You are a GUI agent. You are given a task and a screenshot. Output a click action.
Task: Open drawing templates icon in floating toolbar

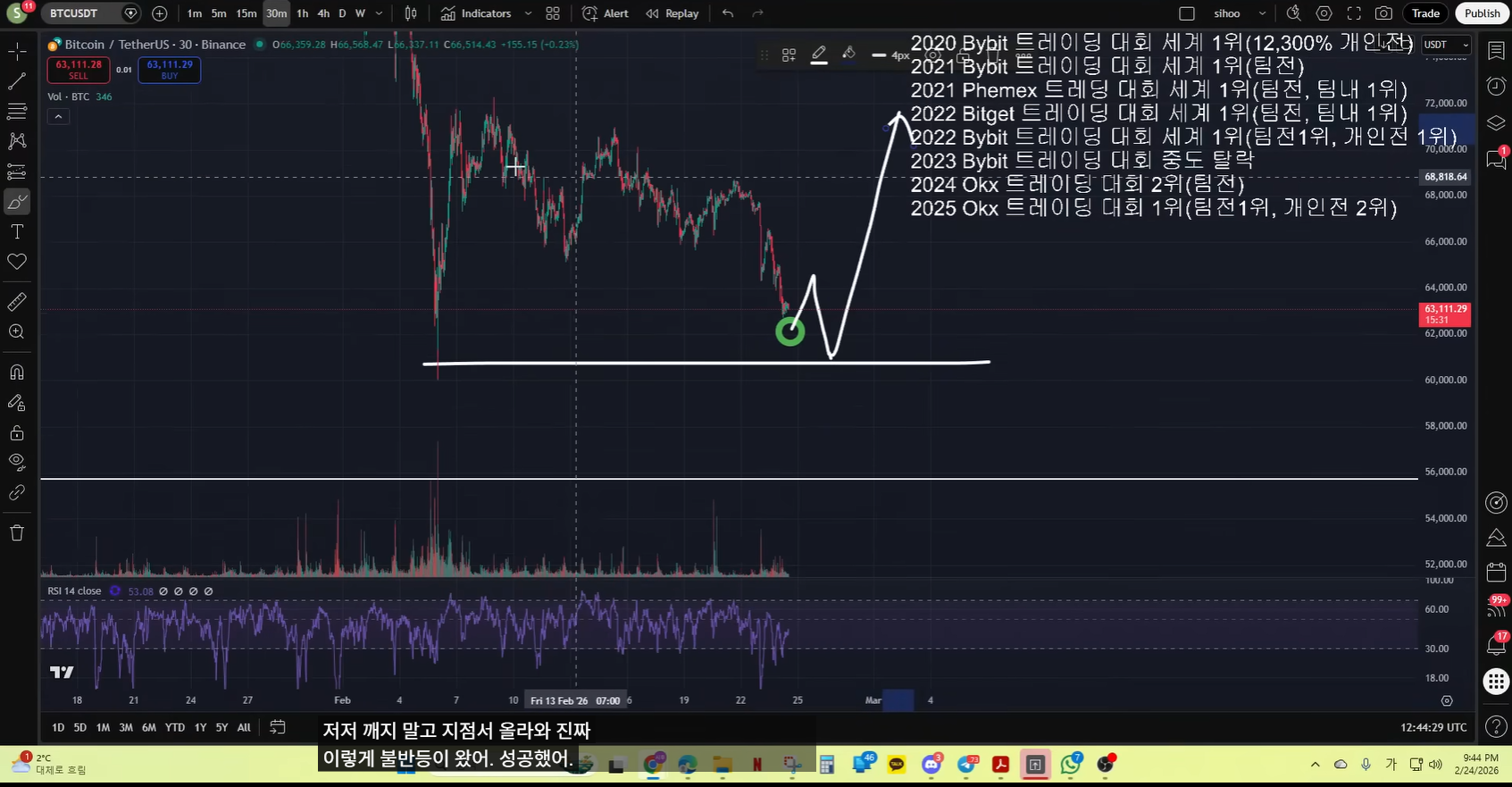(x=789, y=55)
